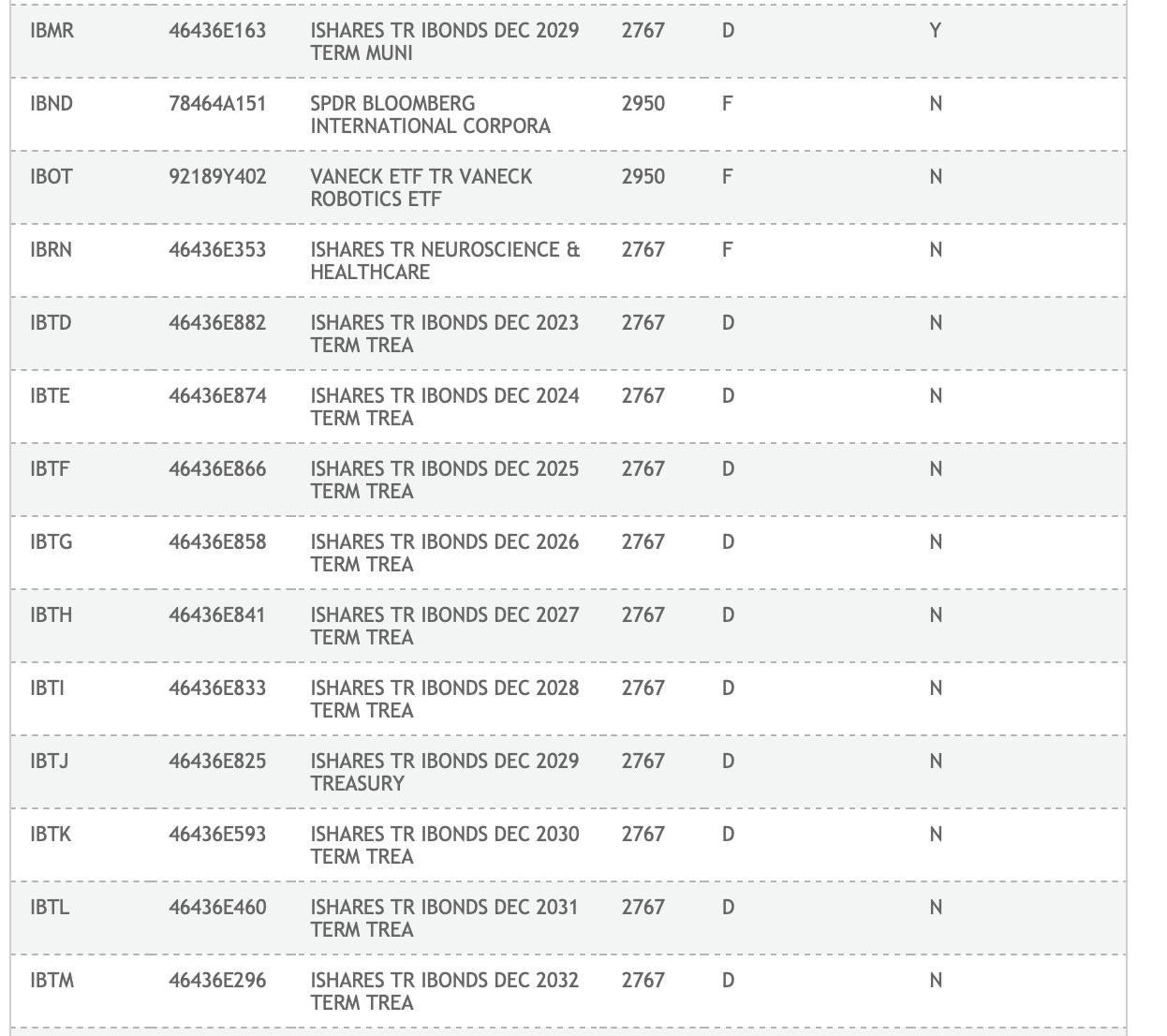Screen dimensions: 1167x1036
Task: Select the IBTJ ticker symbol
Action: click(49, 761)
